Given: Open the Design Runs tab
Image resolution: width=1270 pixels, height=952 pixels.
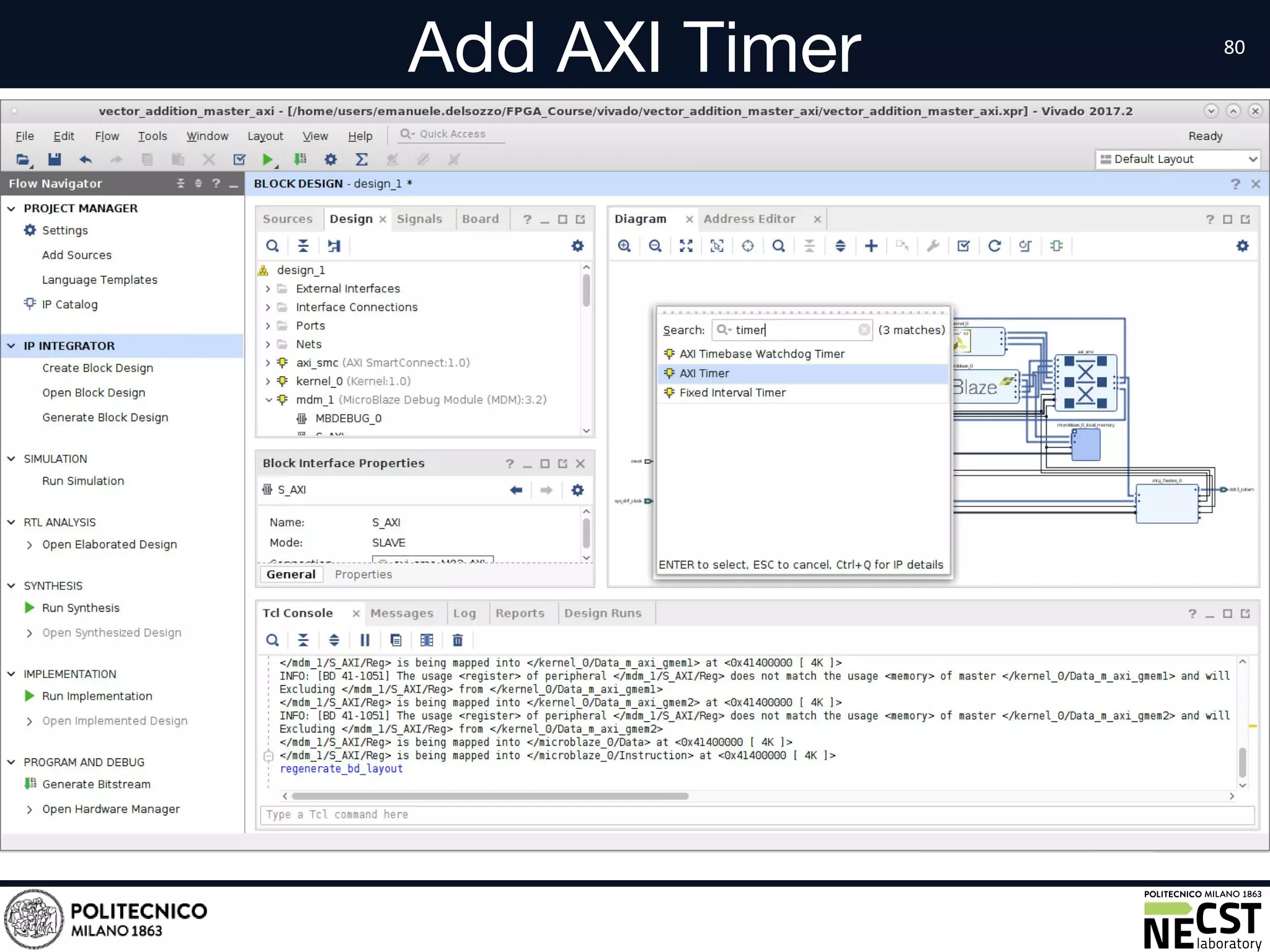Looking at the screenshot, I should coord(603,613).
